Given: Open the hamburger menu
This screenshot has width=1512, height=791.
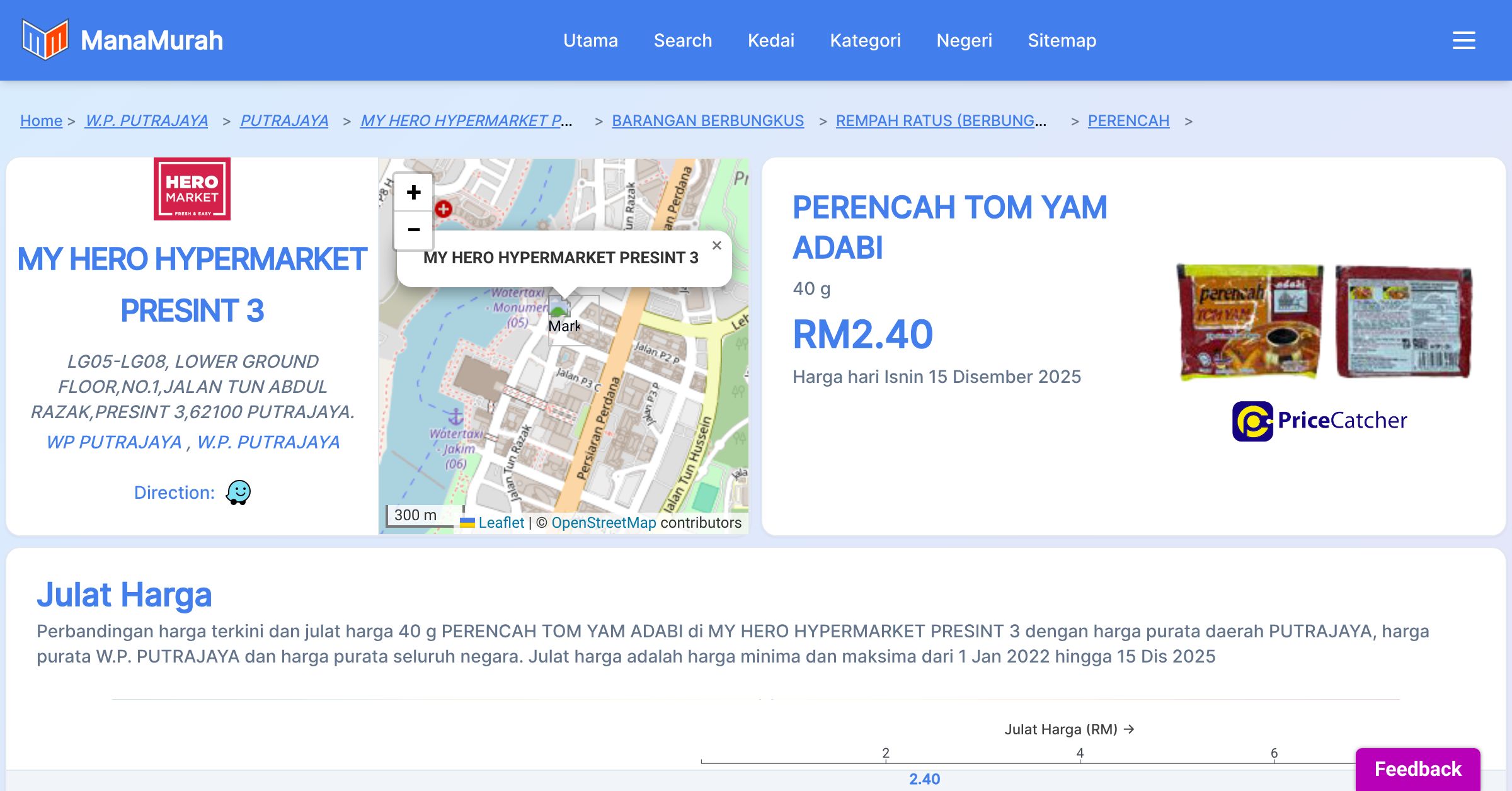Looking at the screenshot, I should pos(1463,40).
